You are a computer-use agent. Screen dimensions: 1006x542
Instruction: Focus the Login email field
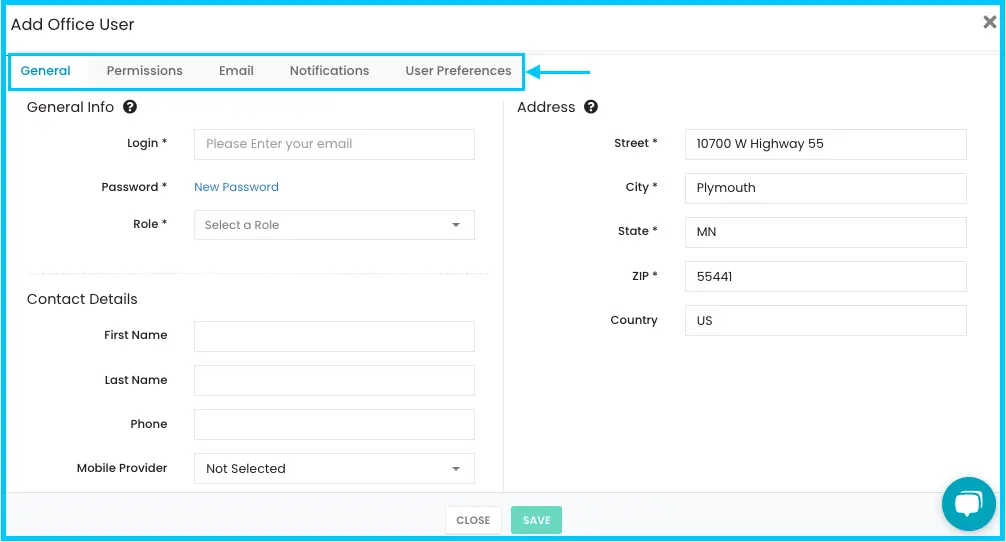[334, 144]
